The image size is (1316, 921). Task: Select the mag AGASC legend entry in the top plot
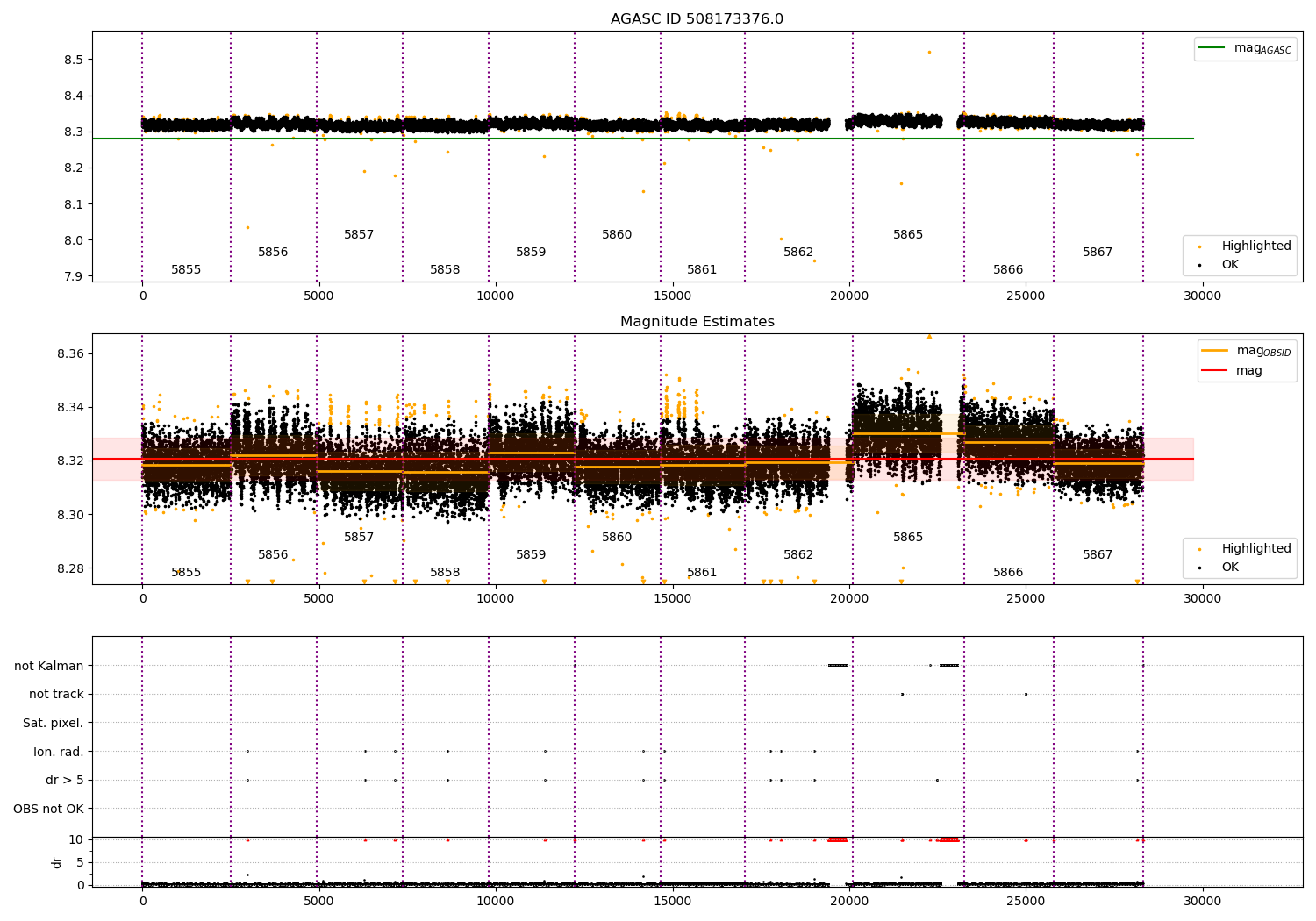coord(1245,49)
